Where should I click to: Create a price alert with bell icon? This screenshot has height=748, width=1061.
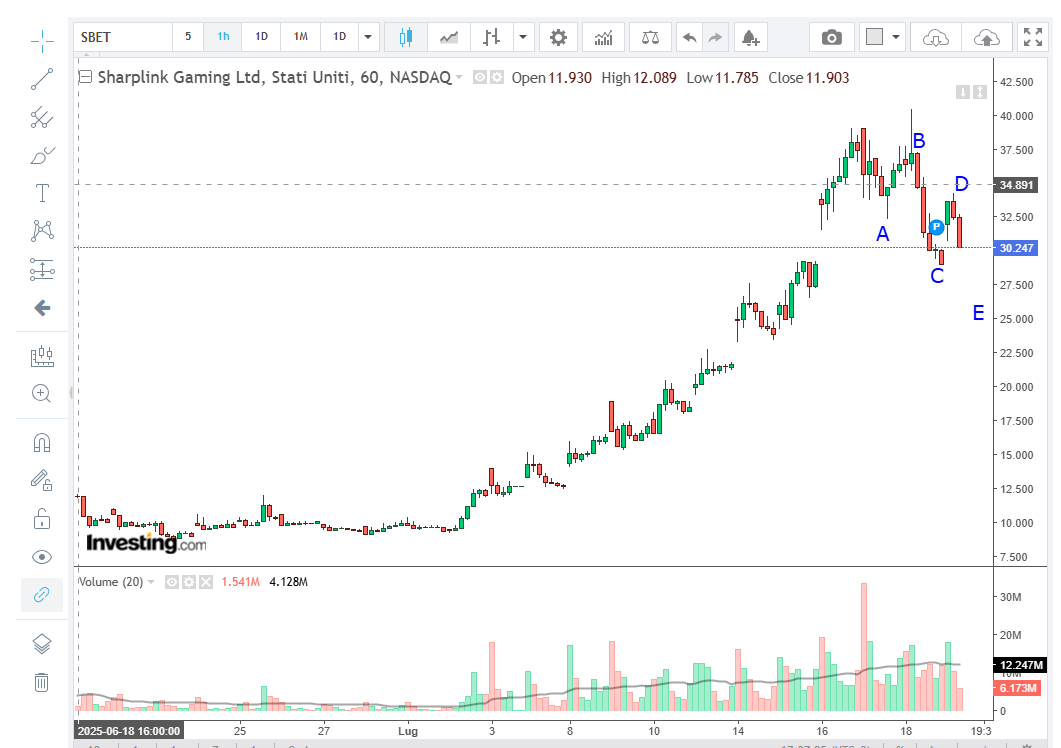point(750,37)
